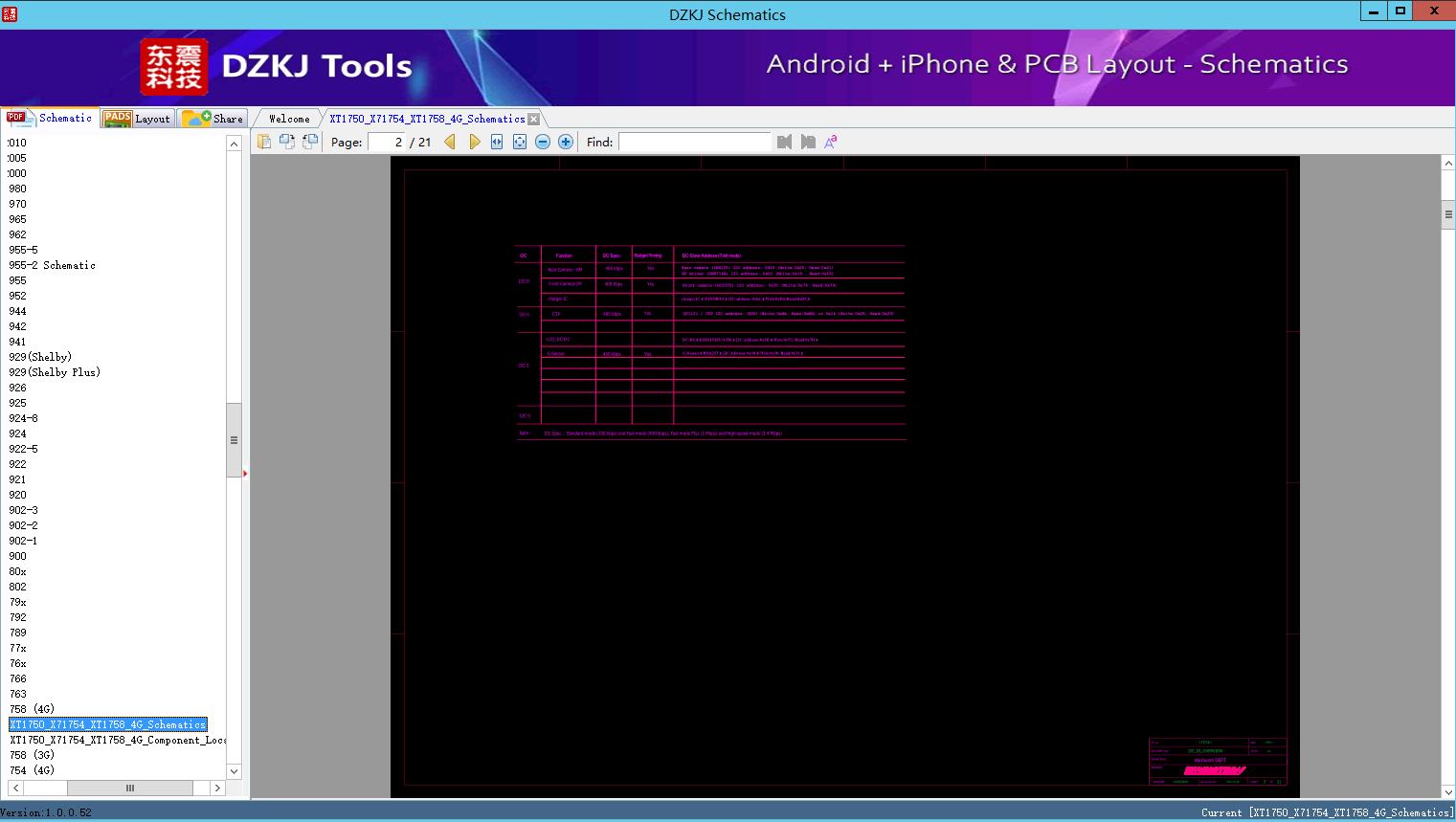
Task: Select the 80x entry in list
Action: (18, 571)
